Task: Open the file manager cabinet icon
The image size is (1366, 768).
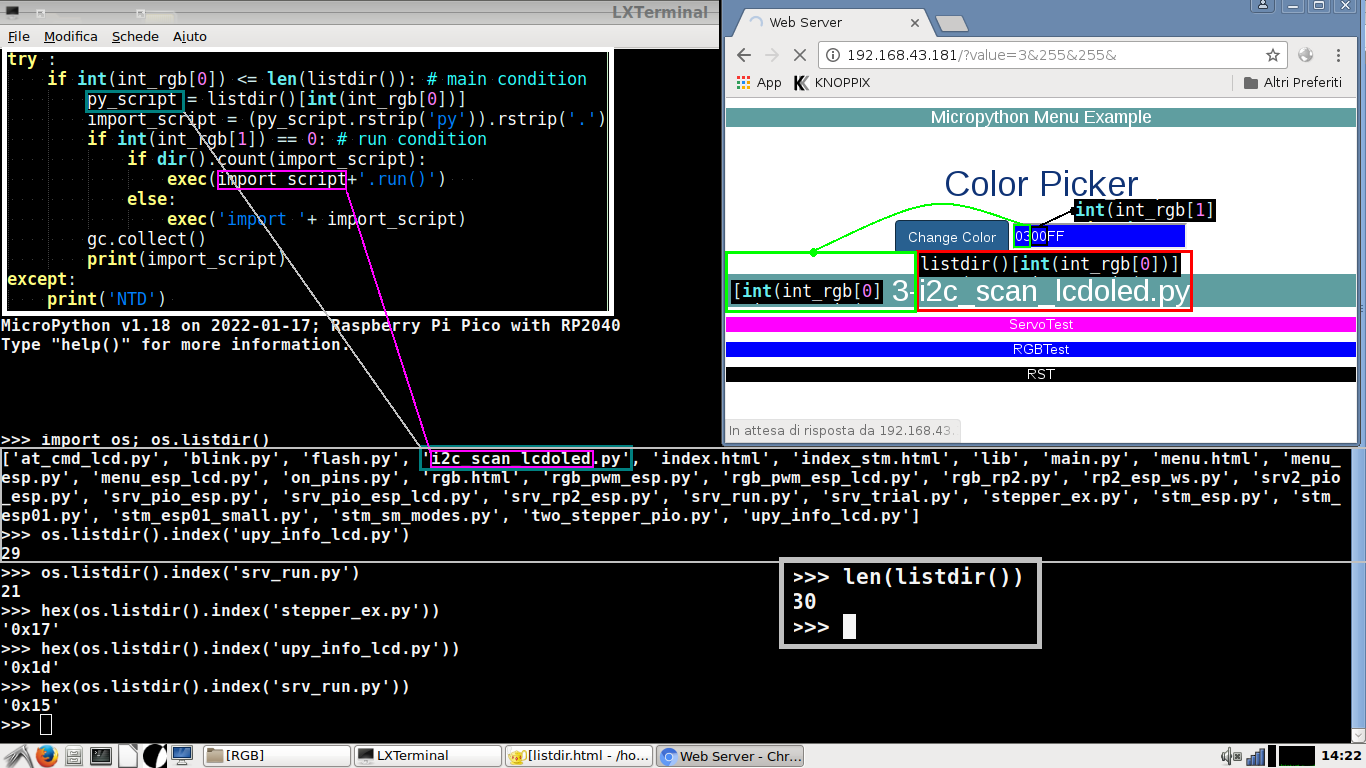Action: tap(73, 756)
